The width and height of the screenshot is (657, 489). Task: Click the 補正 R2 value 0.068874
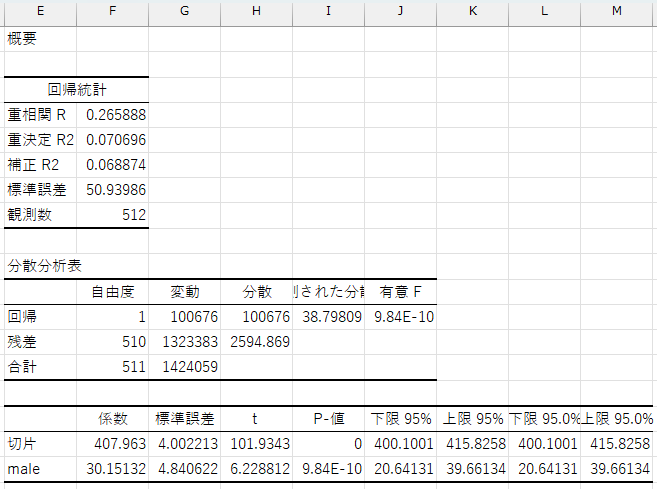[x=112, y=164]
